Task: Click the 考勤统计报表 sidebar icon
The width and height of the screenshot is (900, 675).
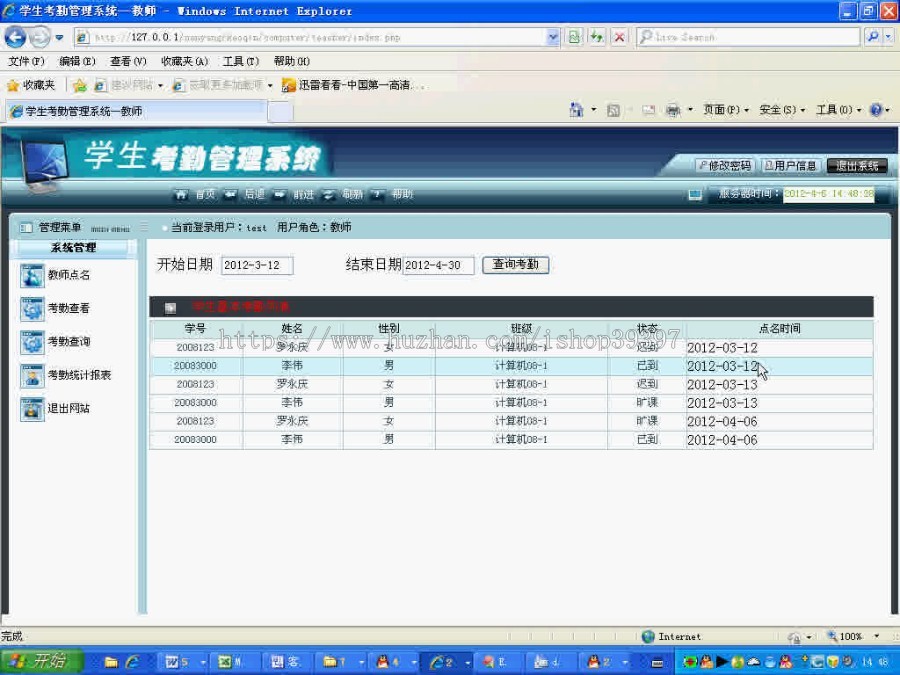Action: (x=32, y=375)
